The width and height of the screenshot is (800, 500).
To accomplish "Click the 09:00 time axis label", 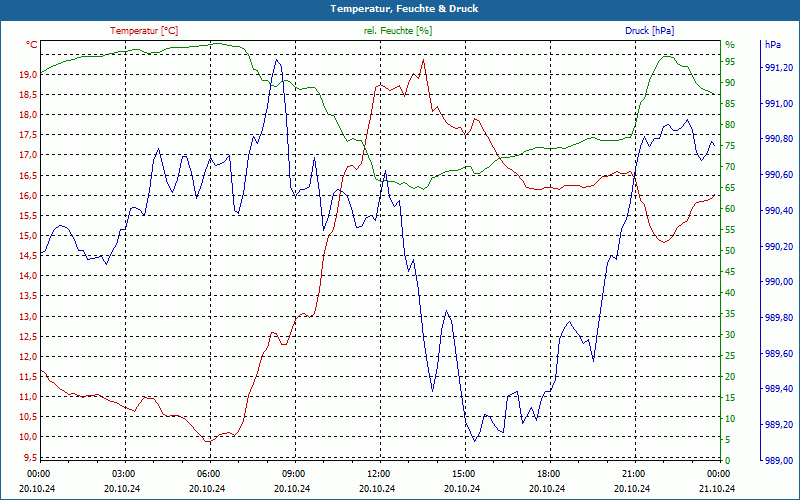I will point(293,474).
